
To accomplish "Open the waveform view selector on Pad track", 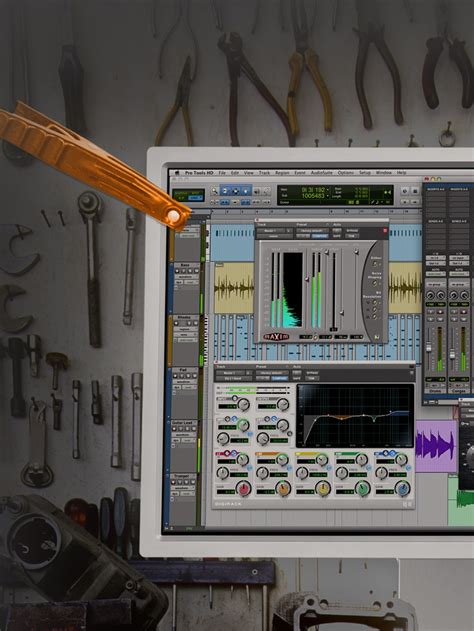I will [x=185, y=381].
